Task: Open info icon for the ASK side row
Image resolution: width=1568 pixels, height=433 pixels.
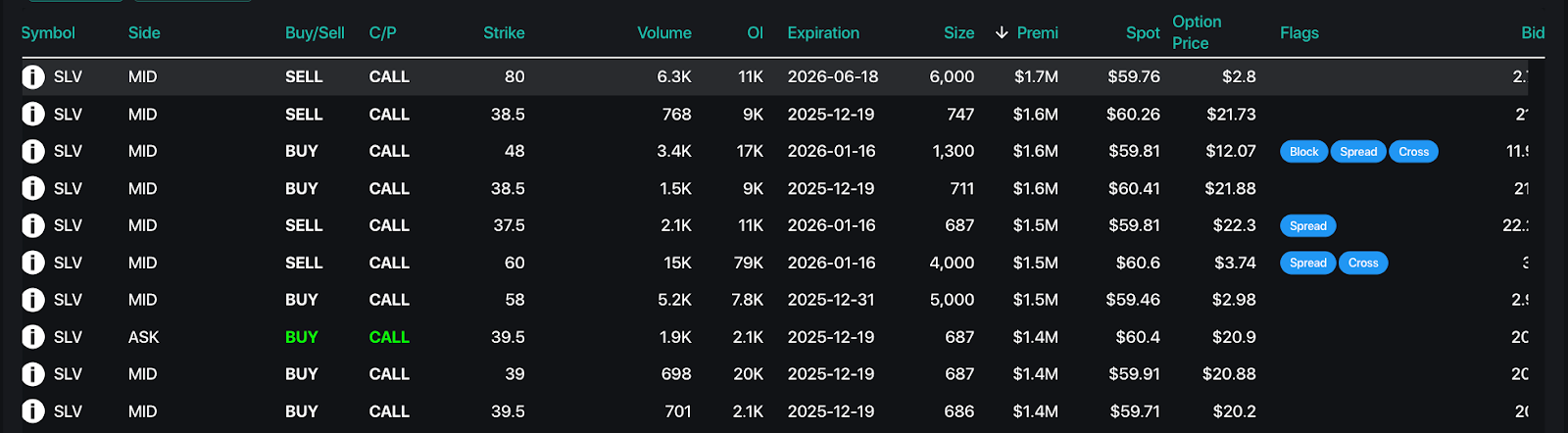Action: 33,337
